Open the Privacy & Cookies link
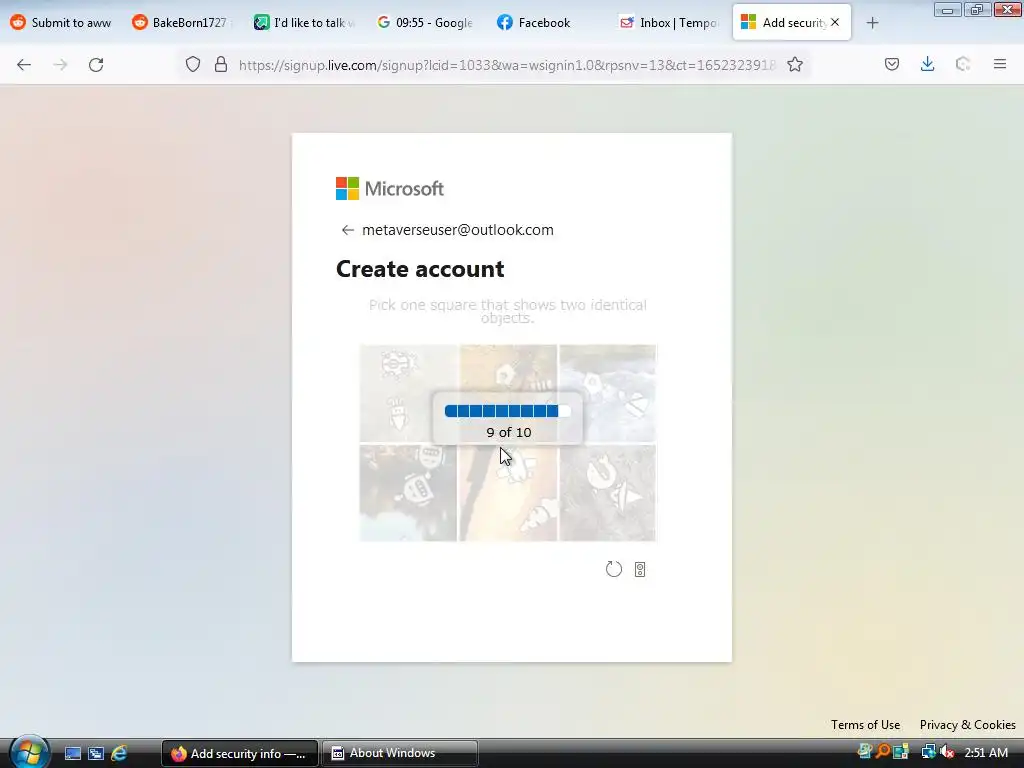The width and height of the screenshot is (1024, 768). tap(967, 724)
